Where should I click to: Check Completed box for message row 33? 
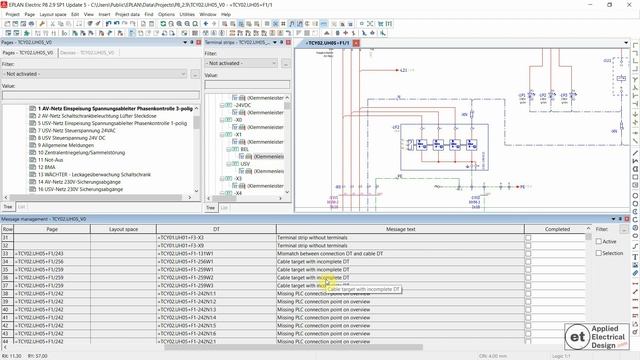(x=528, y=253)
